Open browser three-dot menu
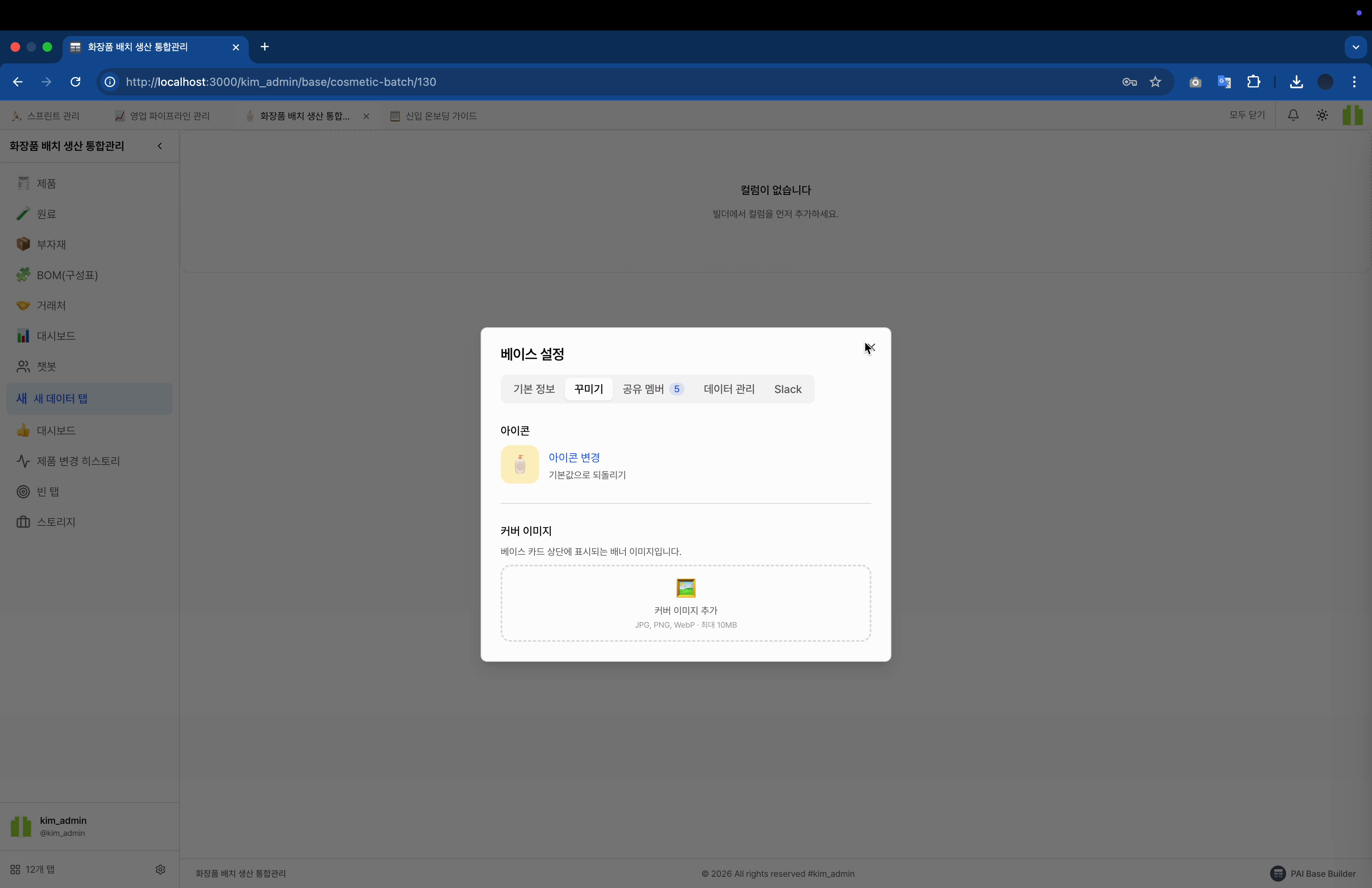 coord(1354,82)
